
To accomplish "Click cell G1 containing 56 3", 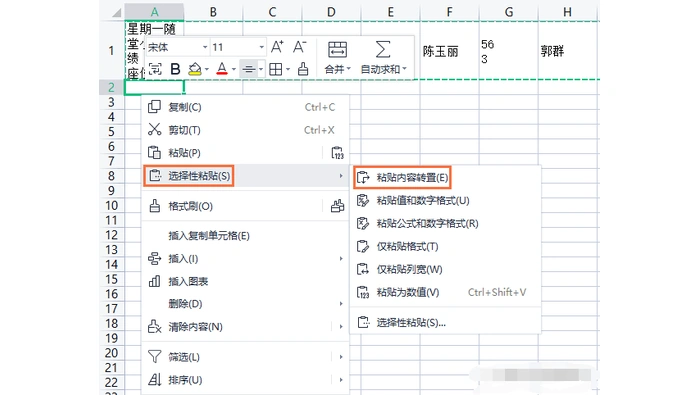I will tap(508, 50).
